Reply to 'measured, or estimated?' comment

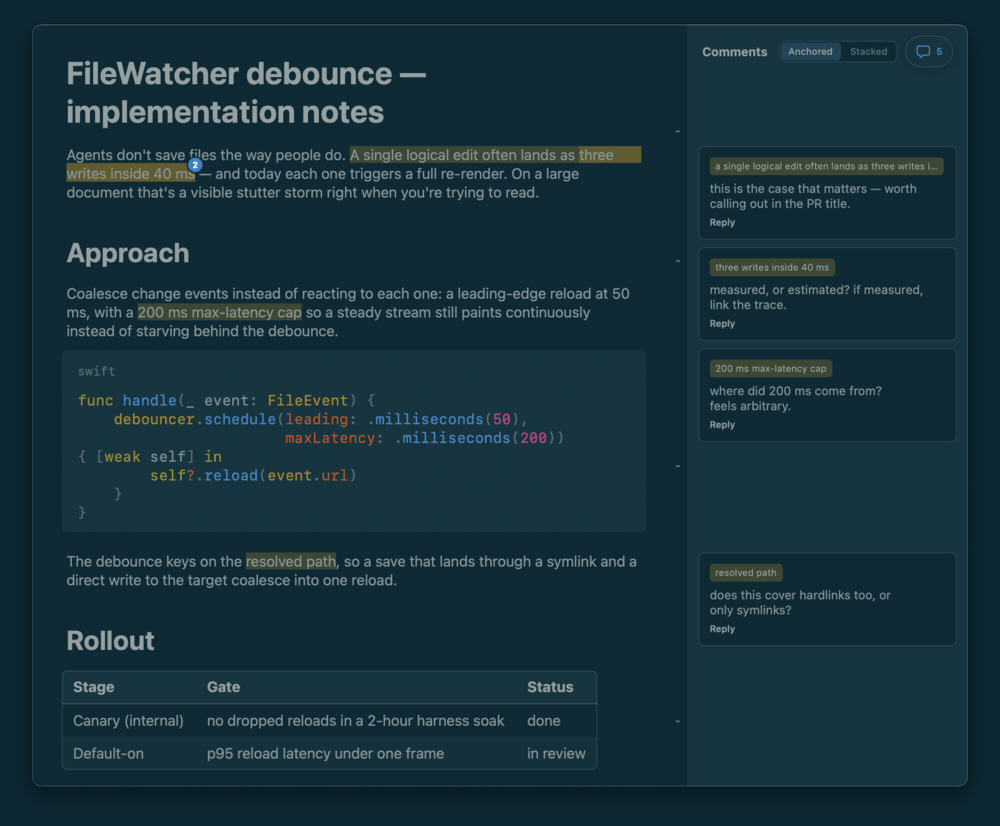(722, 323)
